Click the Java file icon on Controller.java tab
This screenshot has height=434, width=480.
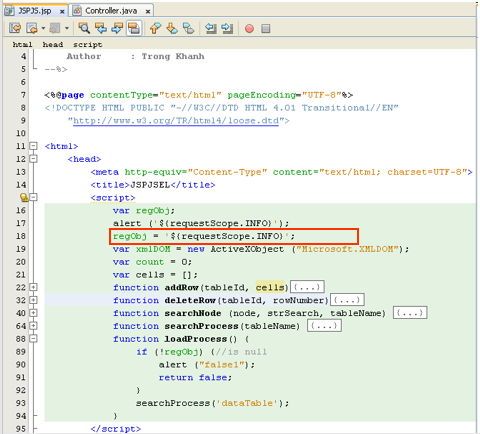(77, 11)
